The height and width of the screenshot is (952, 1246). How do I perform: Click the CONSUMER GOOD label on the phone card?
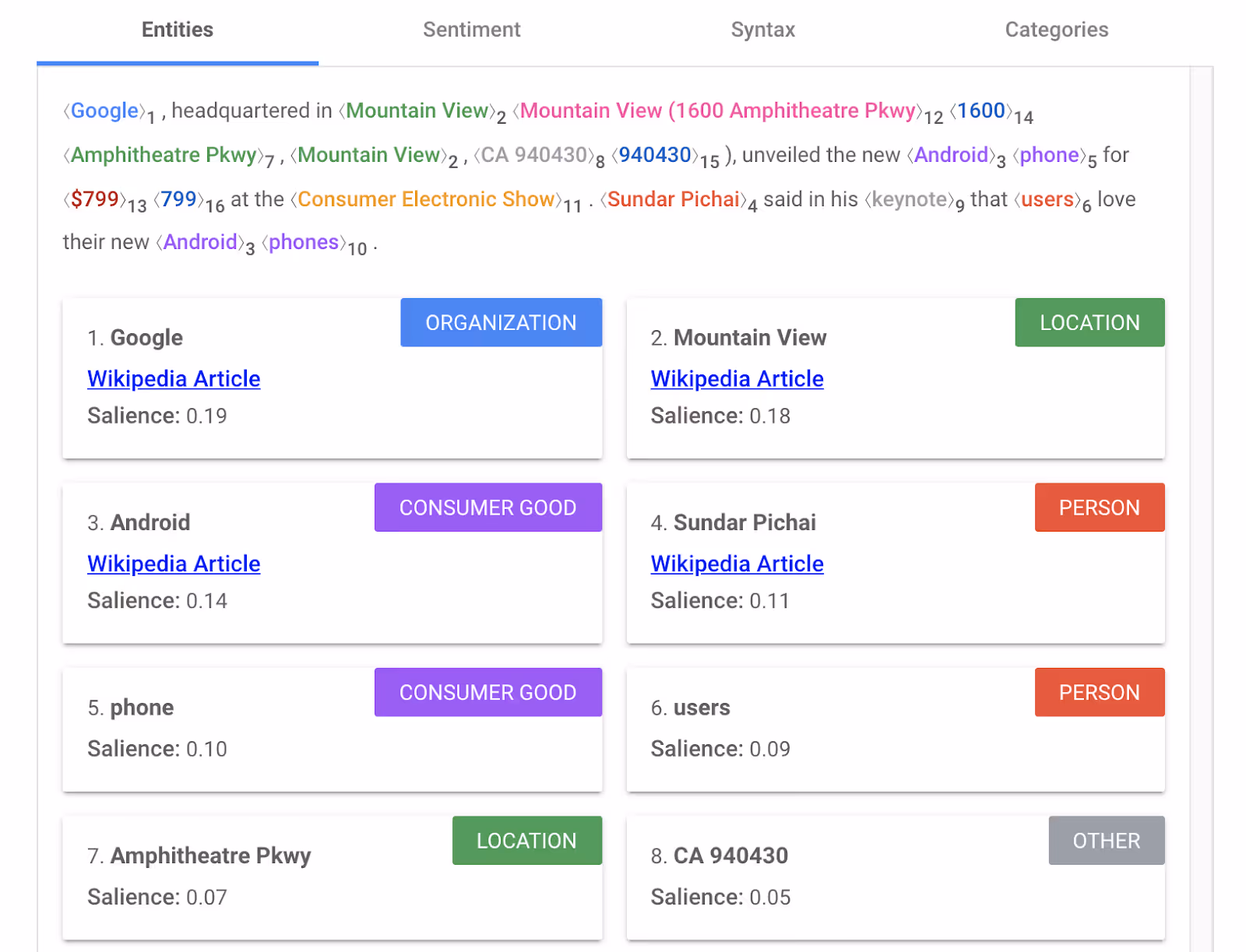[x=487, y=692]
